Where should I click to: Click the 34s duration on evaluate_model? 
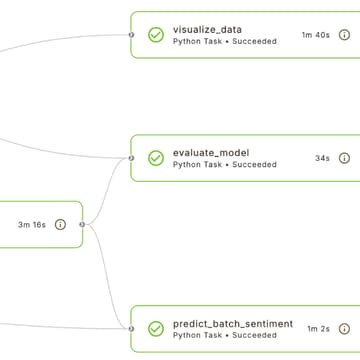click(x=322, y=158)
